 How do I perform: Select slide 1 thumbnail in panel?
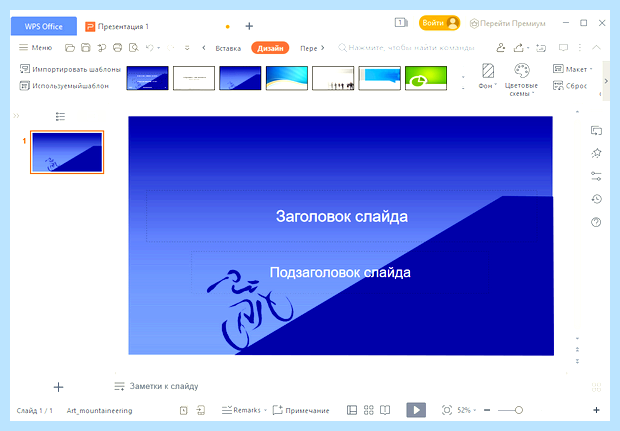pyautogui.click(x=67, y=152)
